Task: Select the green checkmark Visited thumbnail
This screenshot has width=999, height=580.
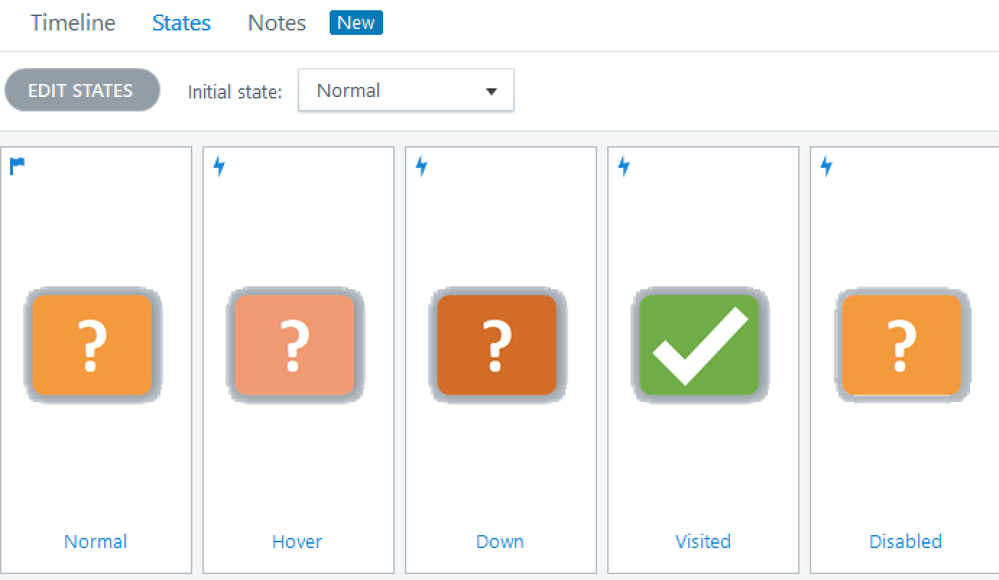Action: point(699,345)
